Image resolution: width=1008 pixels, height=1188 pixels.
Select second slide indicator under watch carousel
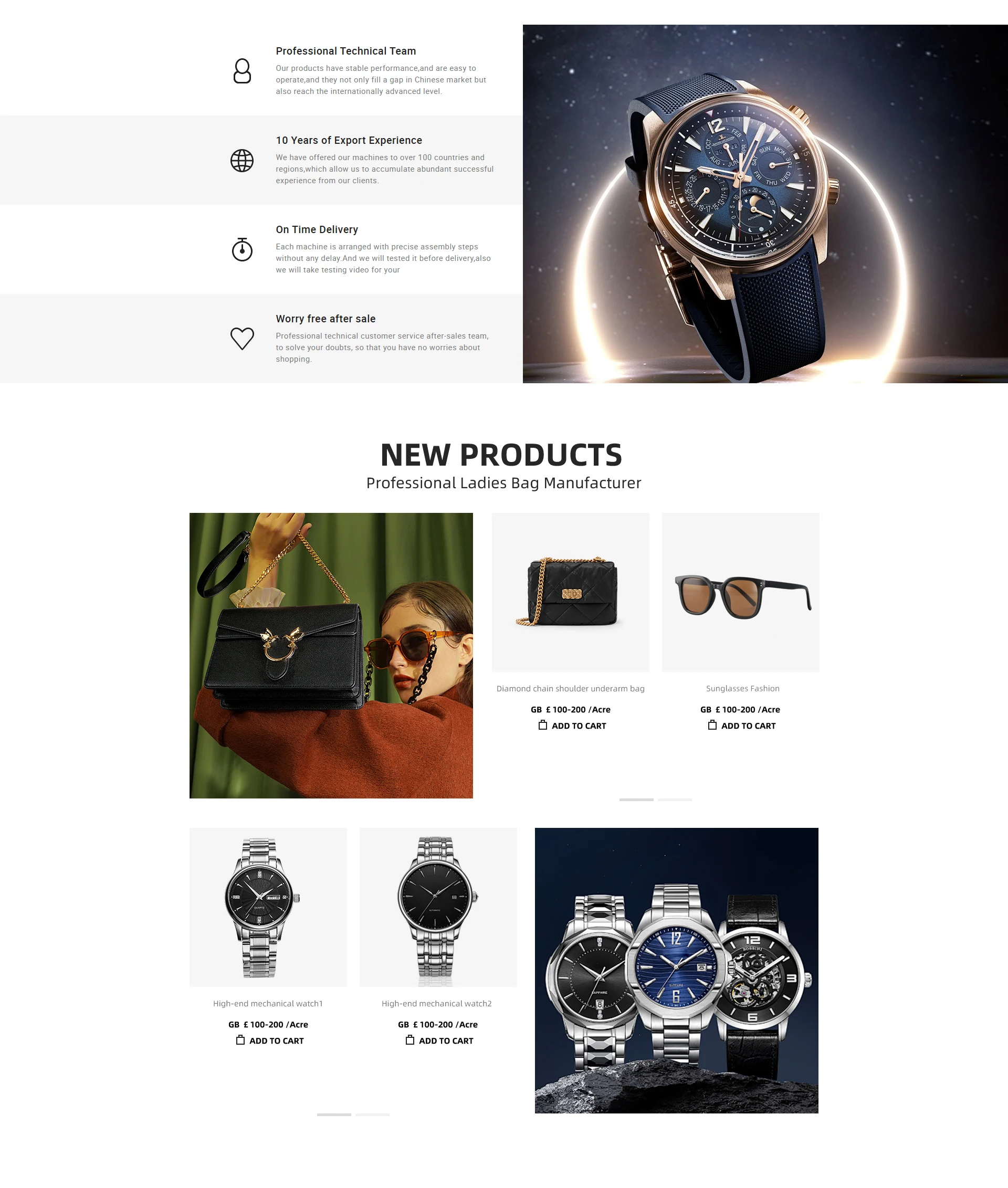(373, 1115)
